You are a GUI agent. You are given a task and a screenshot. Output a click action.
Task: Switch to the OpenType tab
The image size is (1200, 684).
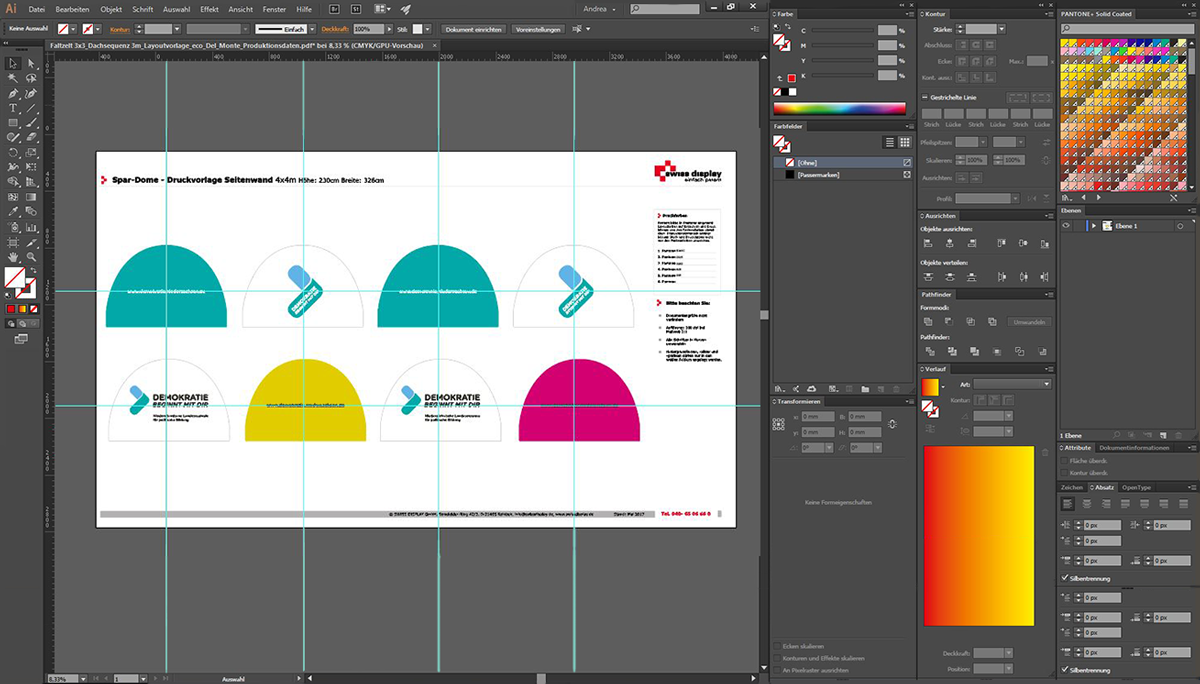(x=1136, y=487)
